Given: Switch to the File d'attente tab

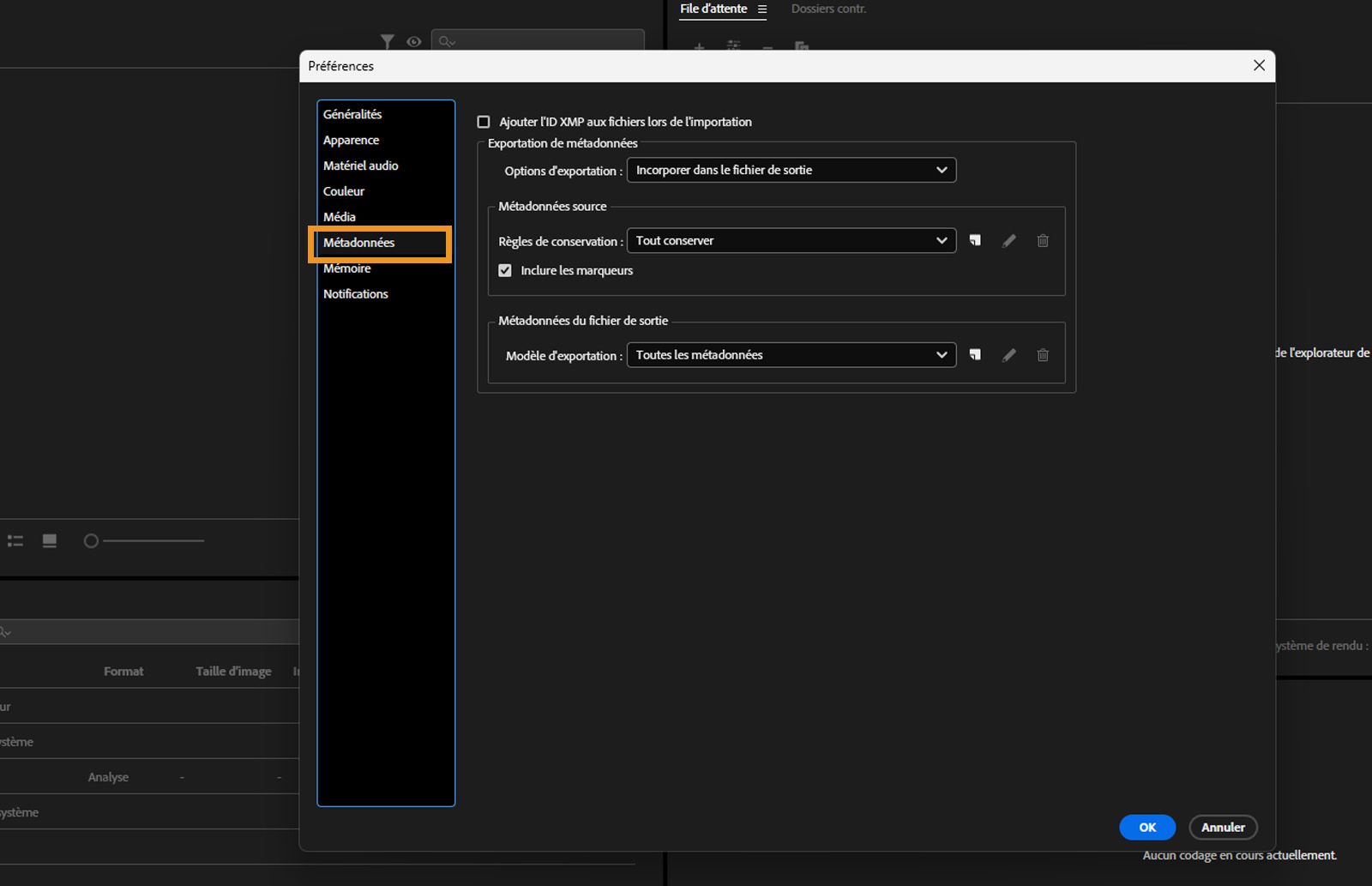Looking at the screenshot, I should click(x=713, y=9).
